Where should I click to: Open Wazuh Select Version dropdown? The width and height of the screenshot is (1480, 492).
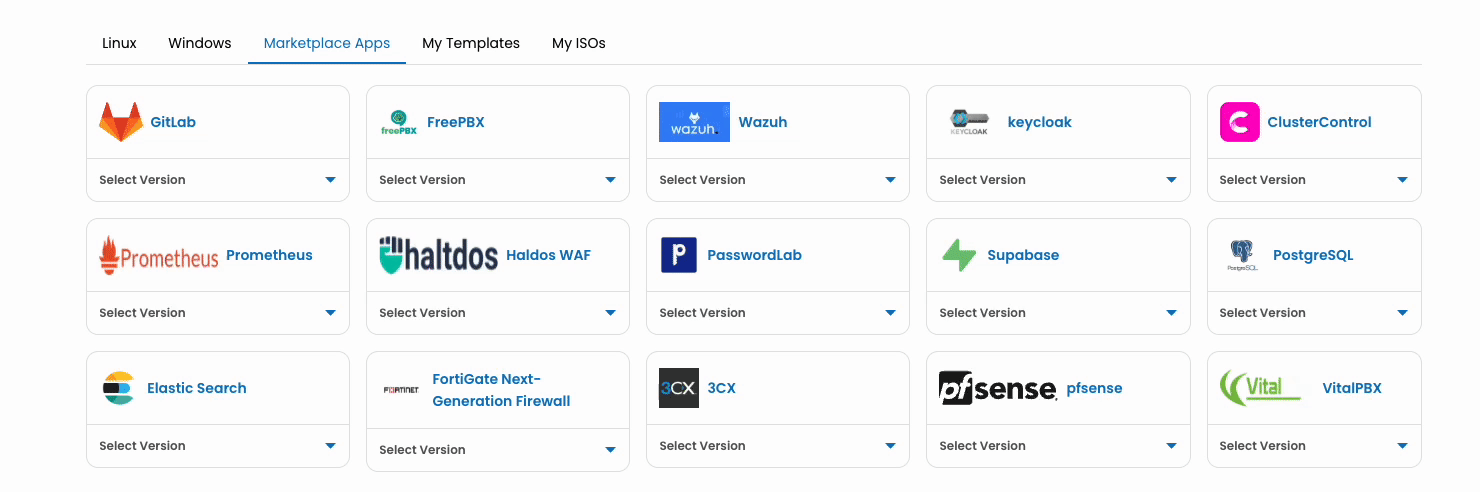point(778,180)
